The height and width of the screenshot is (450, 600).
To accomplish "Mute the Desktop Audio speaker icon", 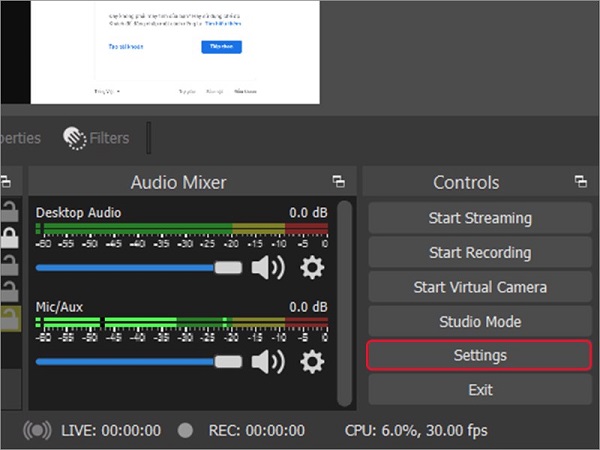I will pyautogui.click(x=267, y=268).
